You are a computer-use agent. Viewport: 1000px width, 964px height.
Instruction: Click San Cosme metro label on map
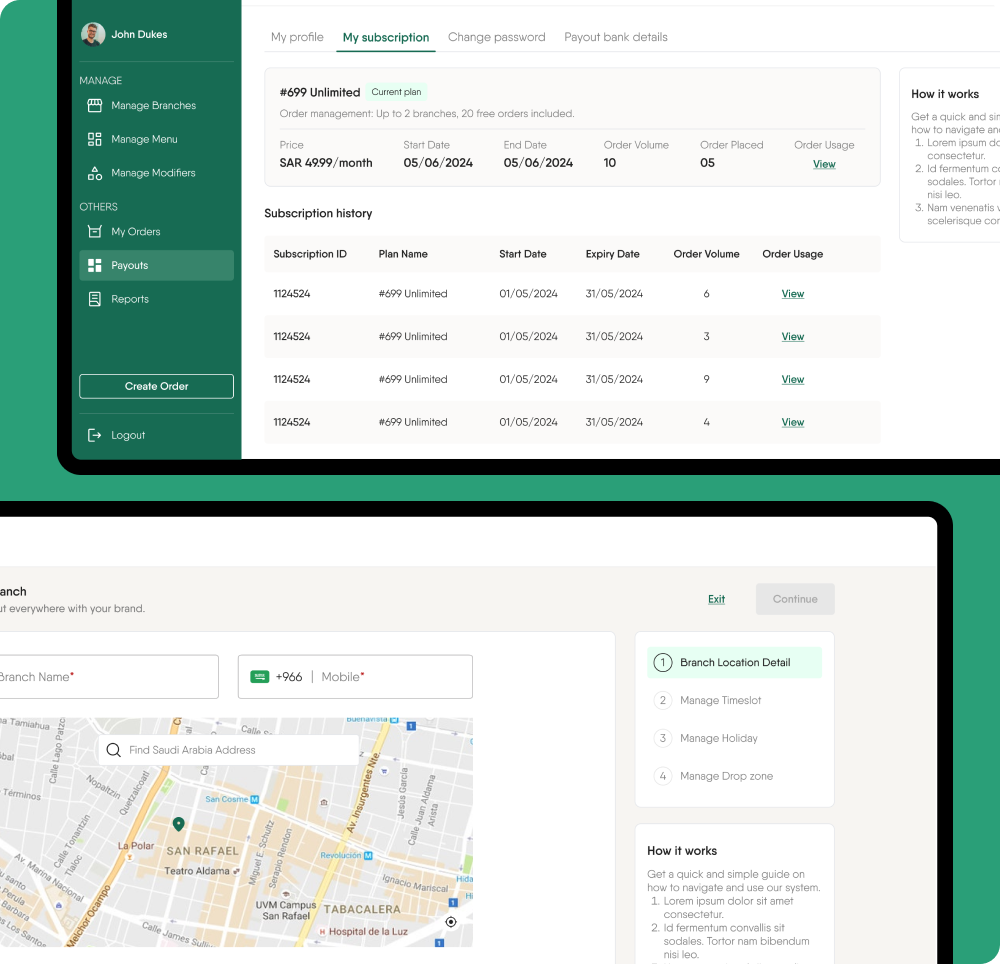click(x=226, y=799)
